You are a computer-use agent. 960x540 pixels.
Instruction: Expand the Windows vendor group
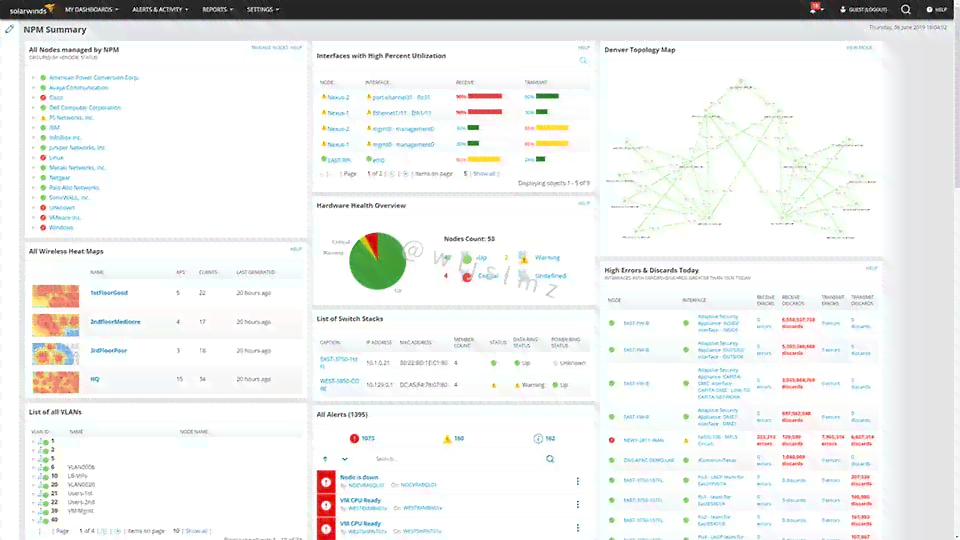pos(34,227)
